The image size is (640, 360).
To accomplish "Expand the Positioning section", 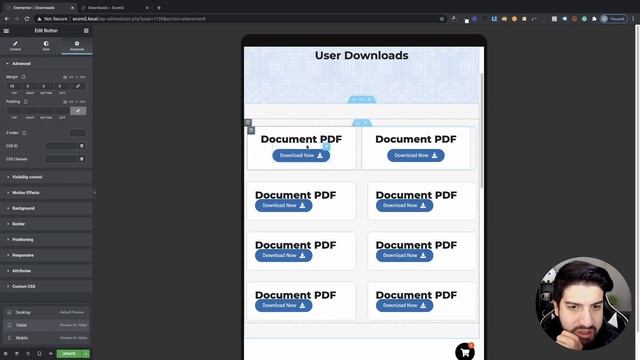I will coord(46,240).
